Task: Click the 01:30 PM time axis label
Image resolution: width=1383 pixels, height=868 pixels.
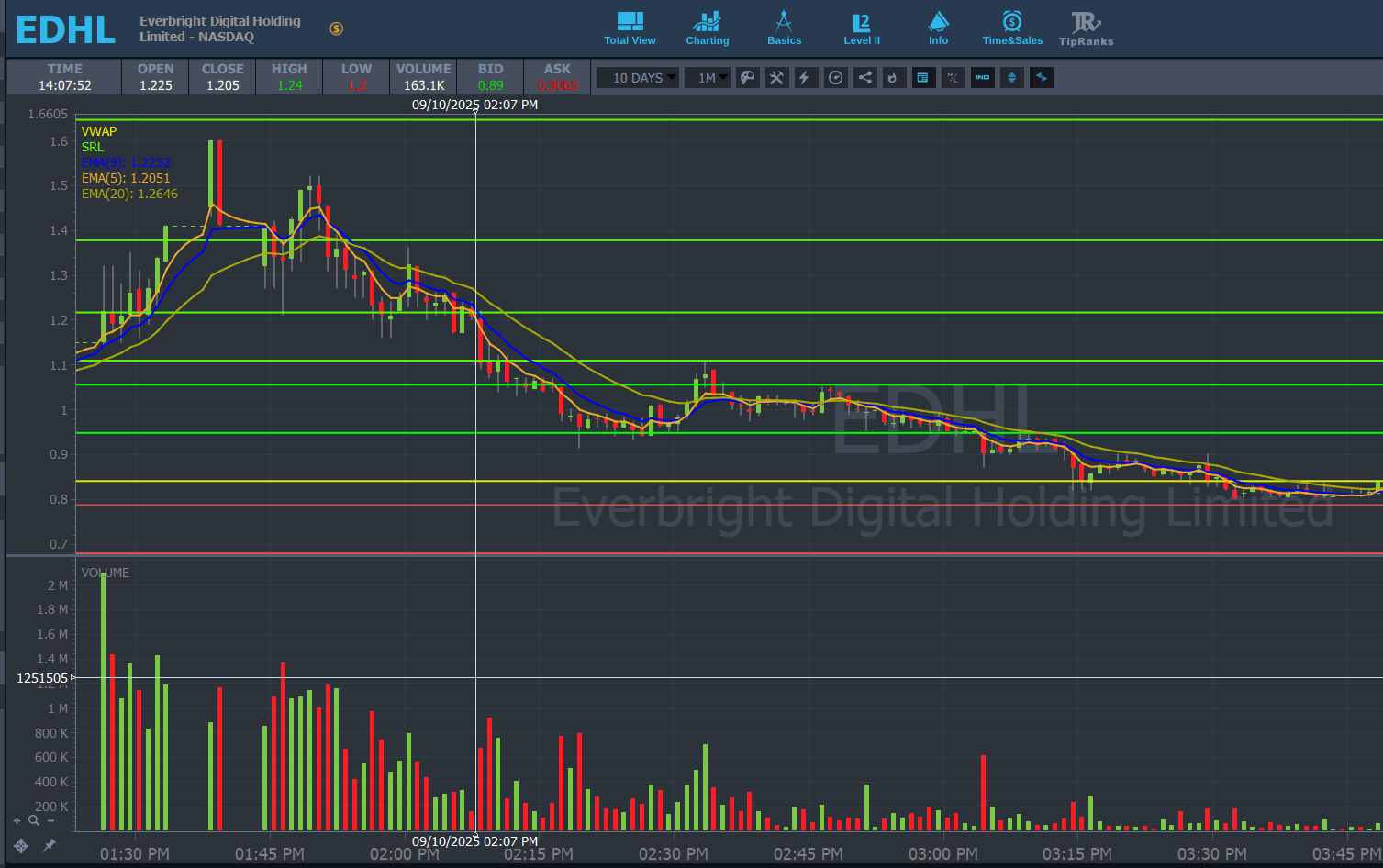Action: click(135, 854)
